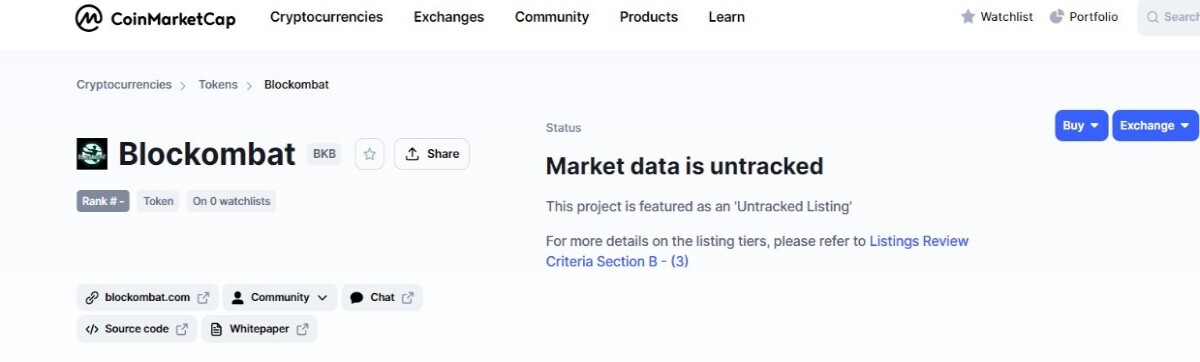Open Listings Review Criteria Section B link
1200x362 pixels.
coord(757,251)
